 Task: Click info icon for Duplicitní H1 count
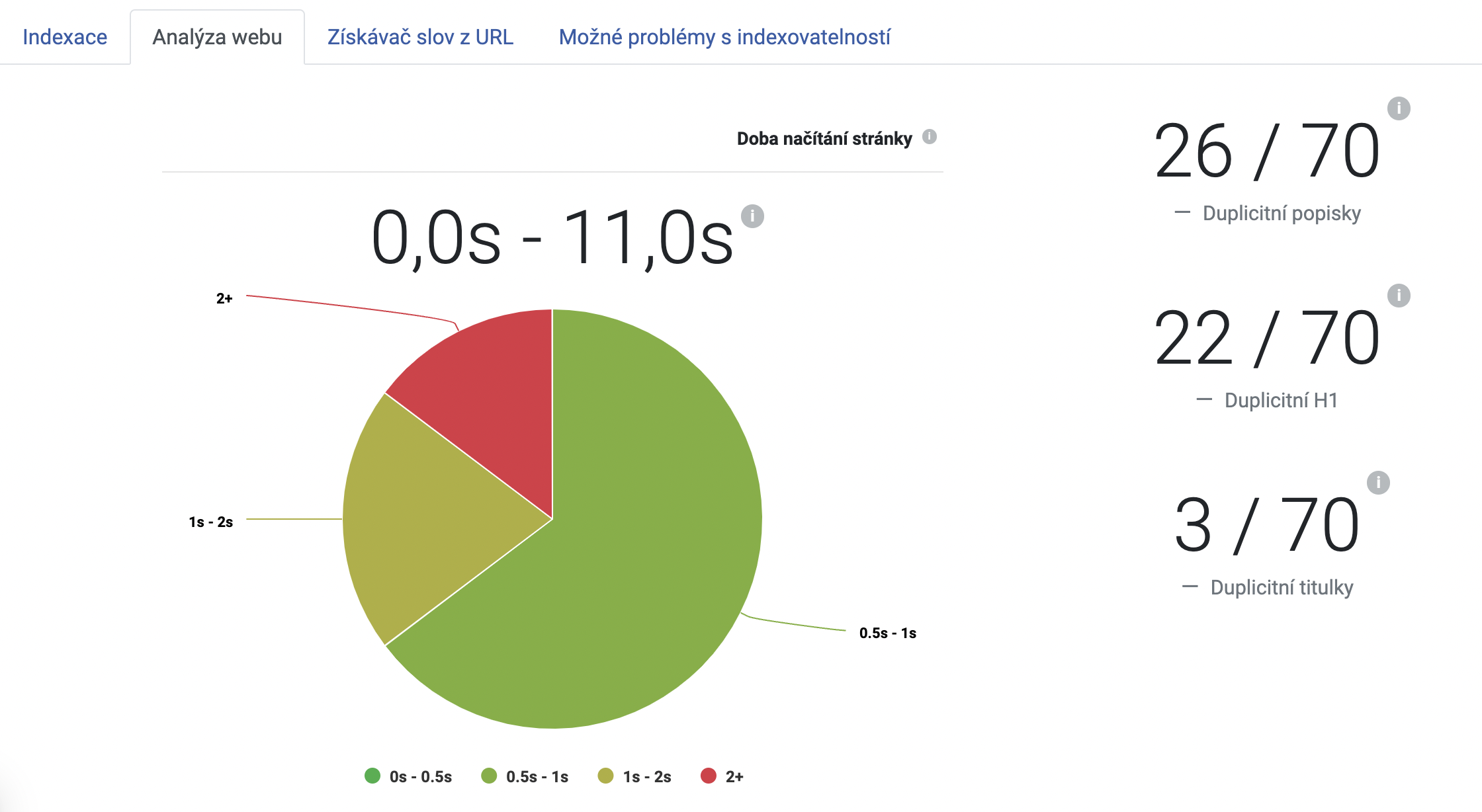tap(1399, 296)
